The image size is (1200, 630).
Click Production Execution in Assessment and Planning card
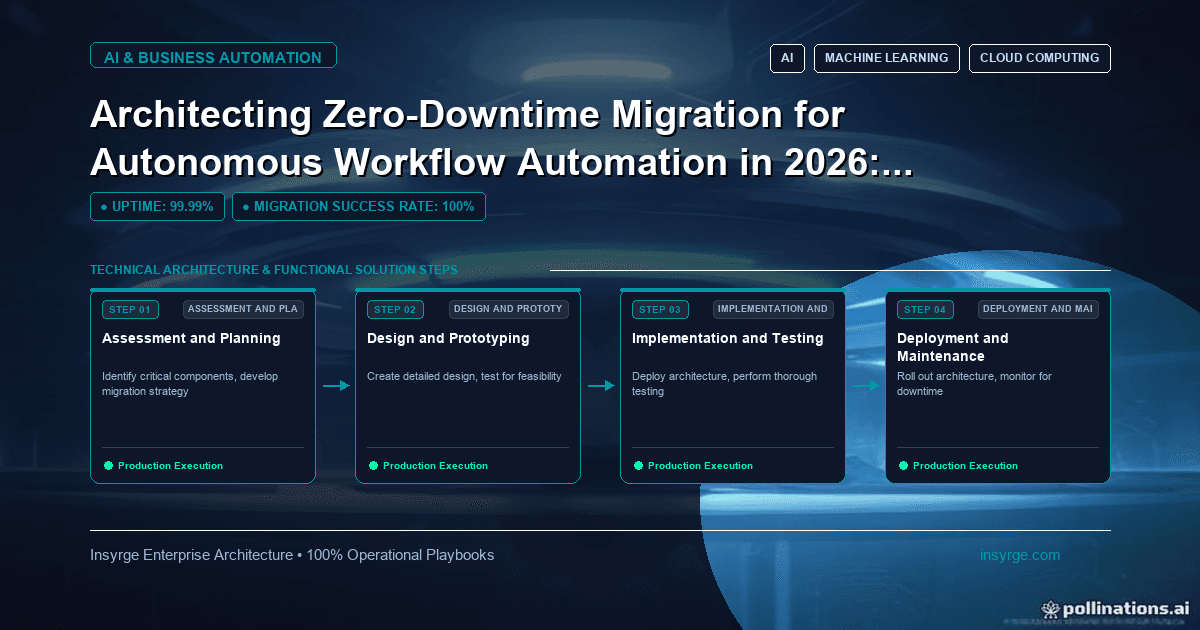(170, 466)
